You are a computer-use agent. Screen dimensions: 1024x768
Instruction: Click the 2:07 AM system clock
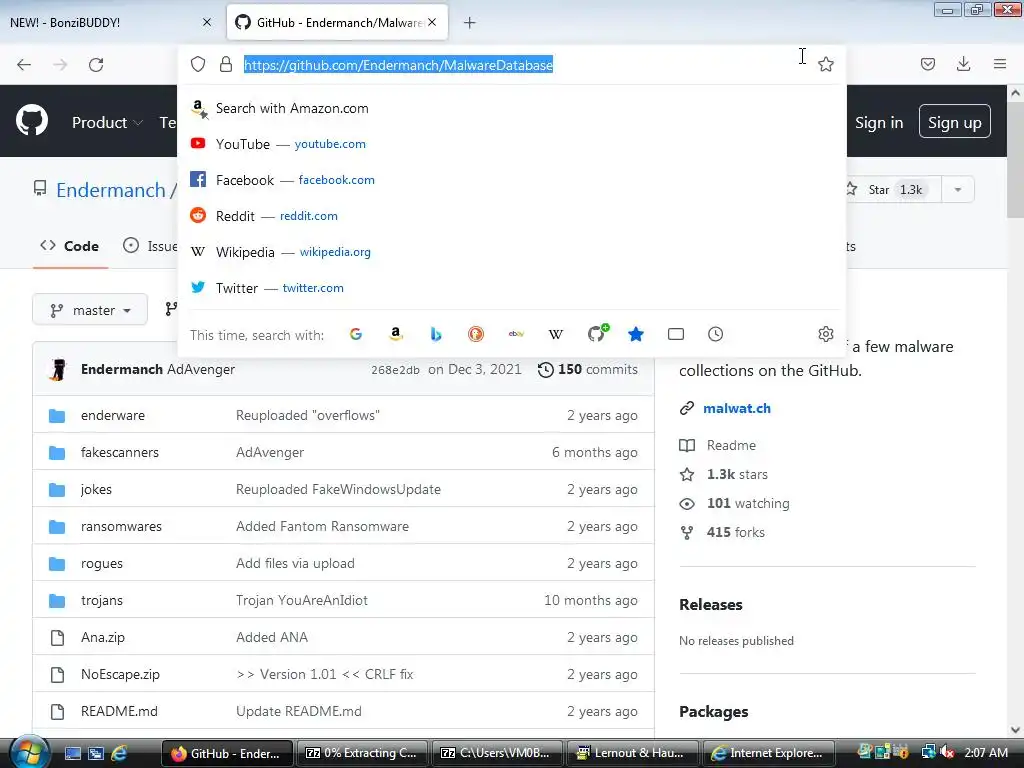[985, 753]
